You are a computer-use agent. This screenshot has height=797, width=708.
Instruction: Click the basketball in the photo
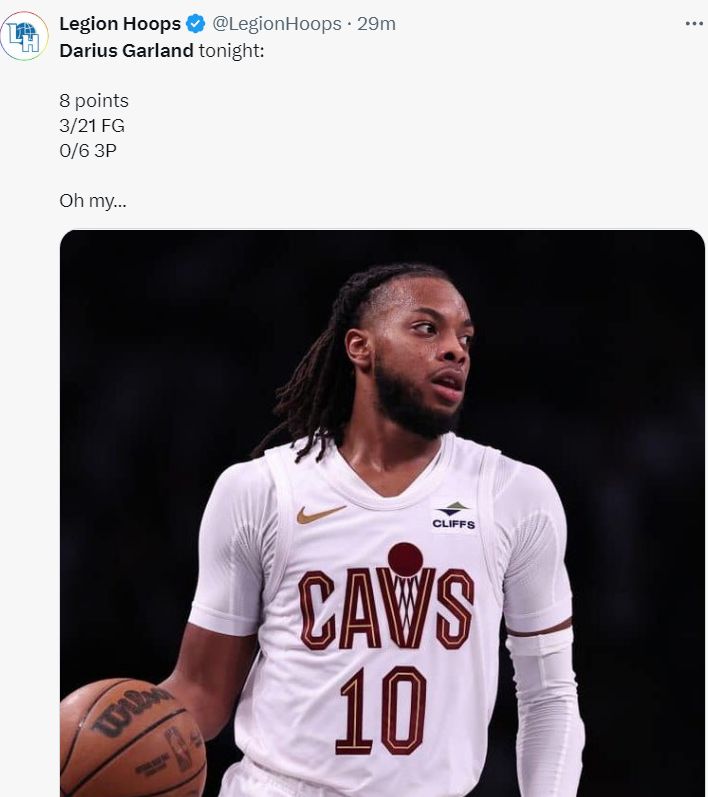(130, 740)
